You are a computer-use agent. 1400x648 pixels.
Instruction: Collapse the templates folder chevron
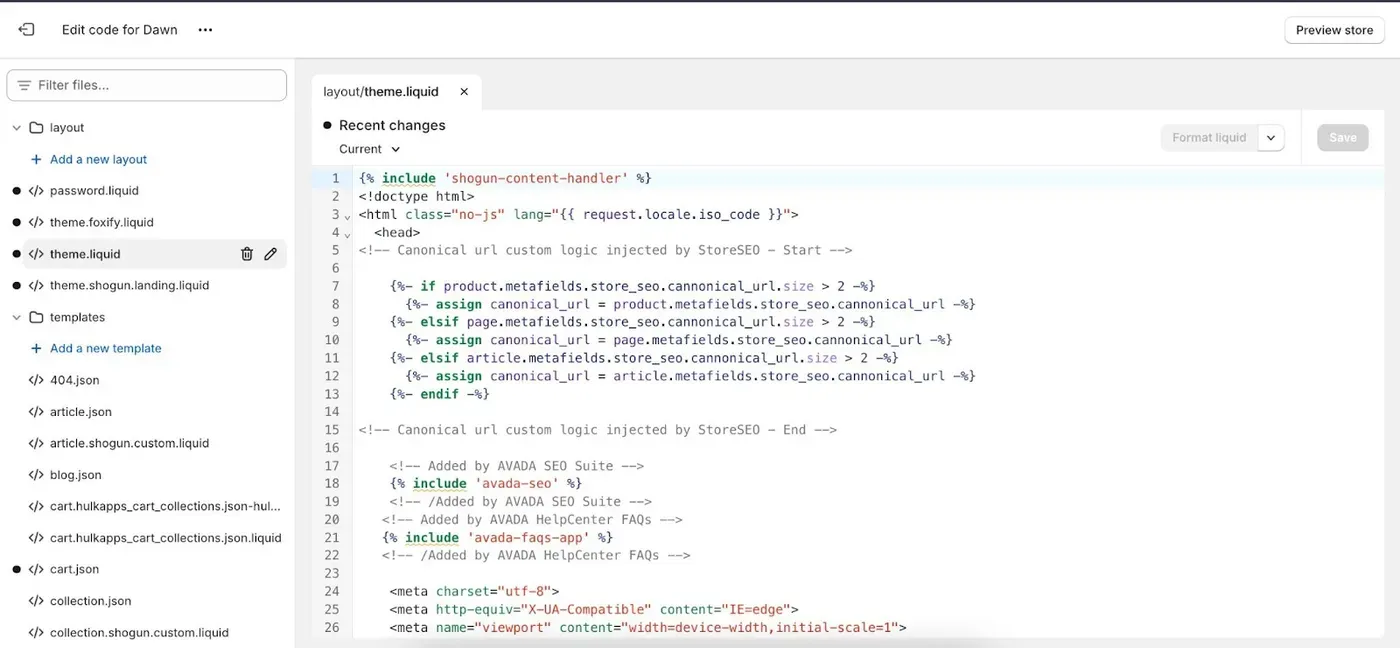pos(16,317)
